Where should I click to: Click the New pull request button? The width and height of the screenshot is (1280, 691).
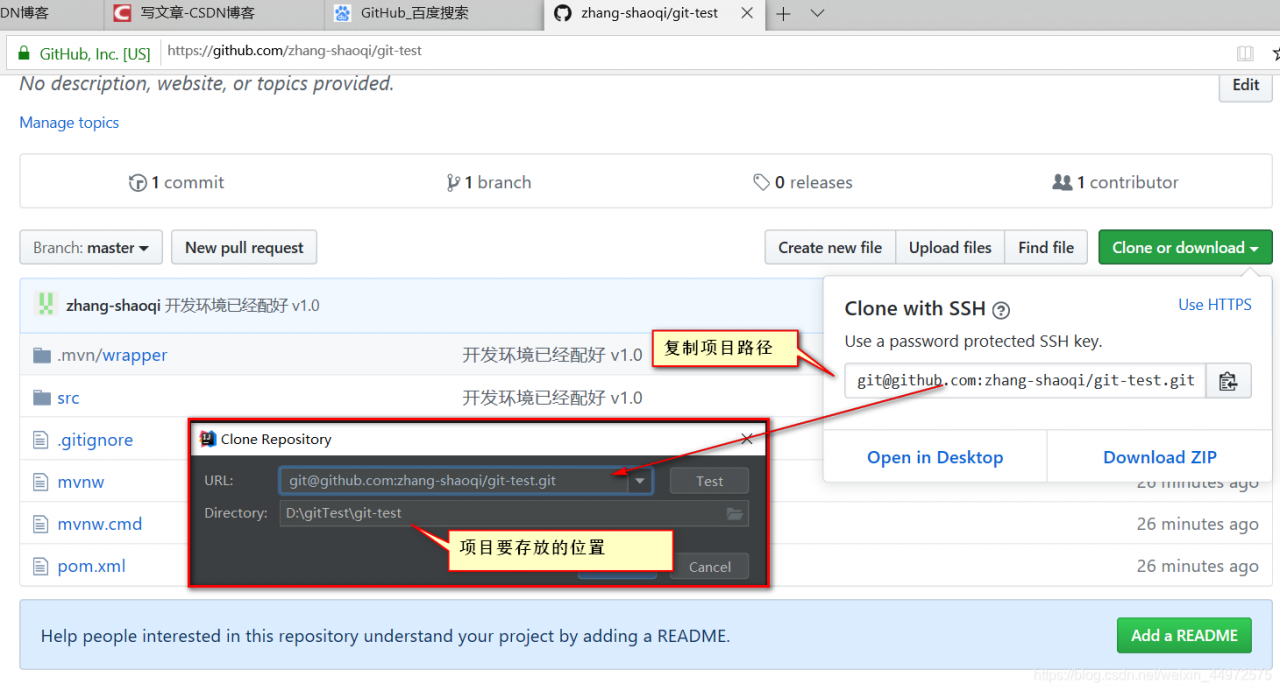[244, 248]
